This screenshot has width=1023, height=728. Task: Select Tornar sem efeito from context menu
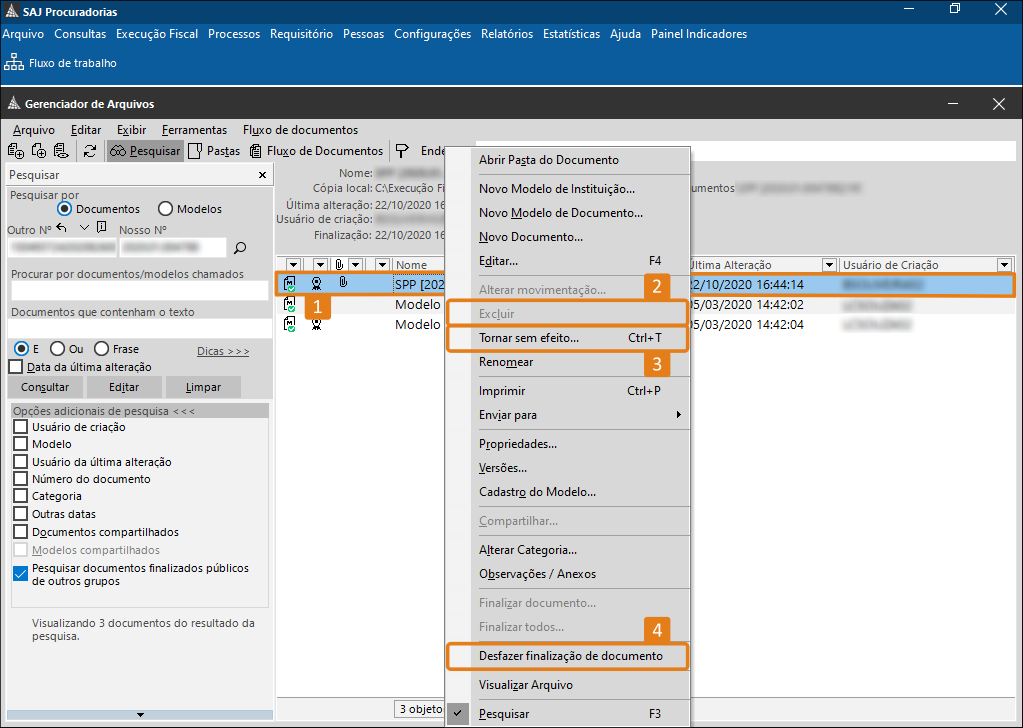(528, 338)
